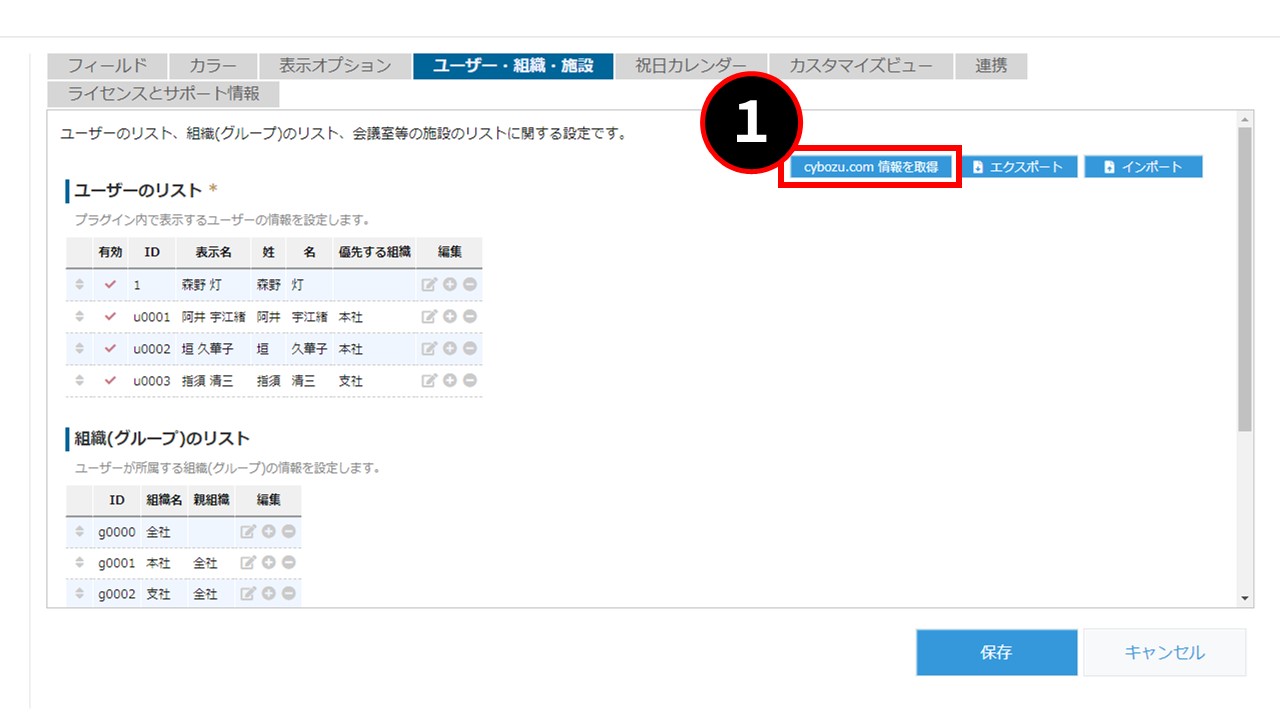Click the settings panel vertical scrollbar thumb
The image size is (1280, 720).
[x=1245, y=279]
